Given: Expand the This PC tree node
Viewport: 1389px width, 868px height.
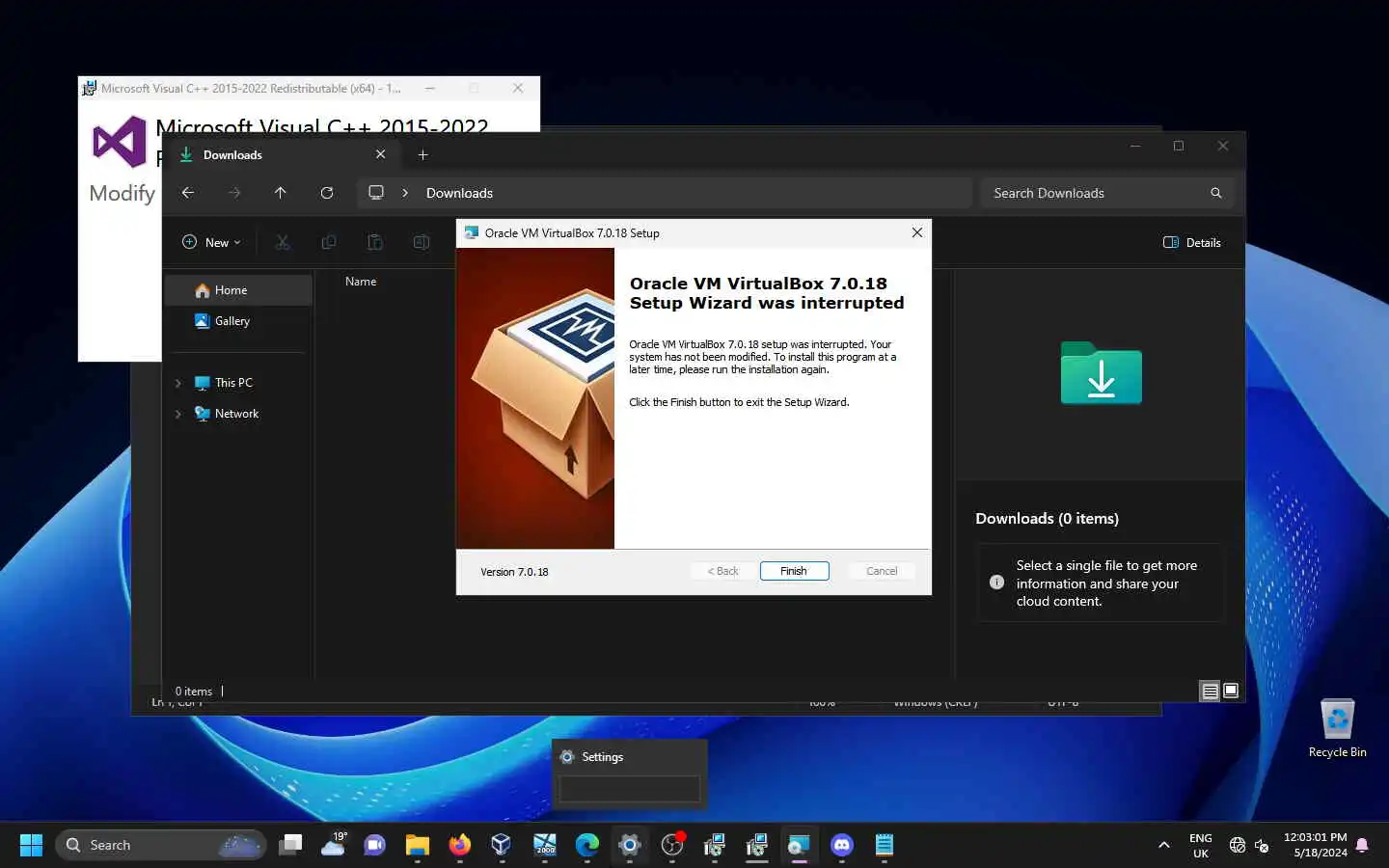Looking at the screenshot, I should [x=178, y=383].
